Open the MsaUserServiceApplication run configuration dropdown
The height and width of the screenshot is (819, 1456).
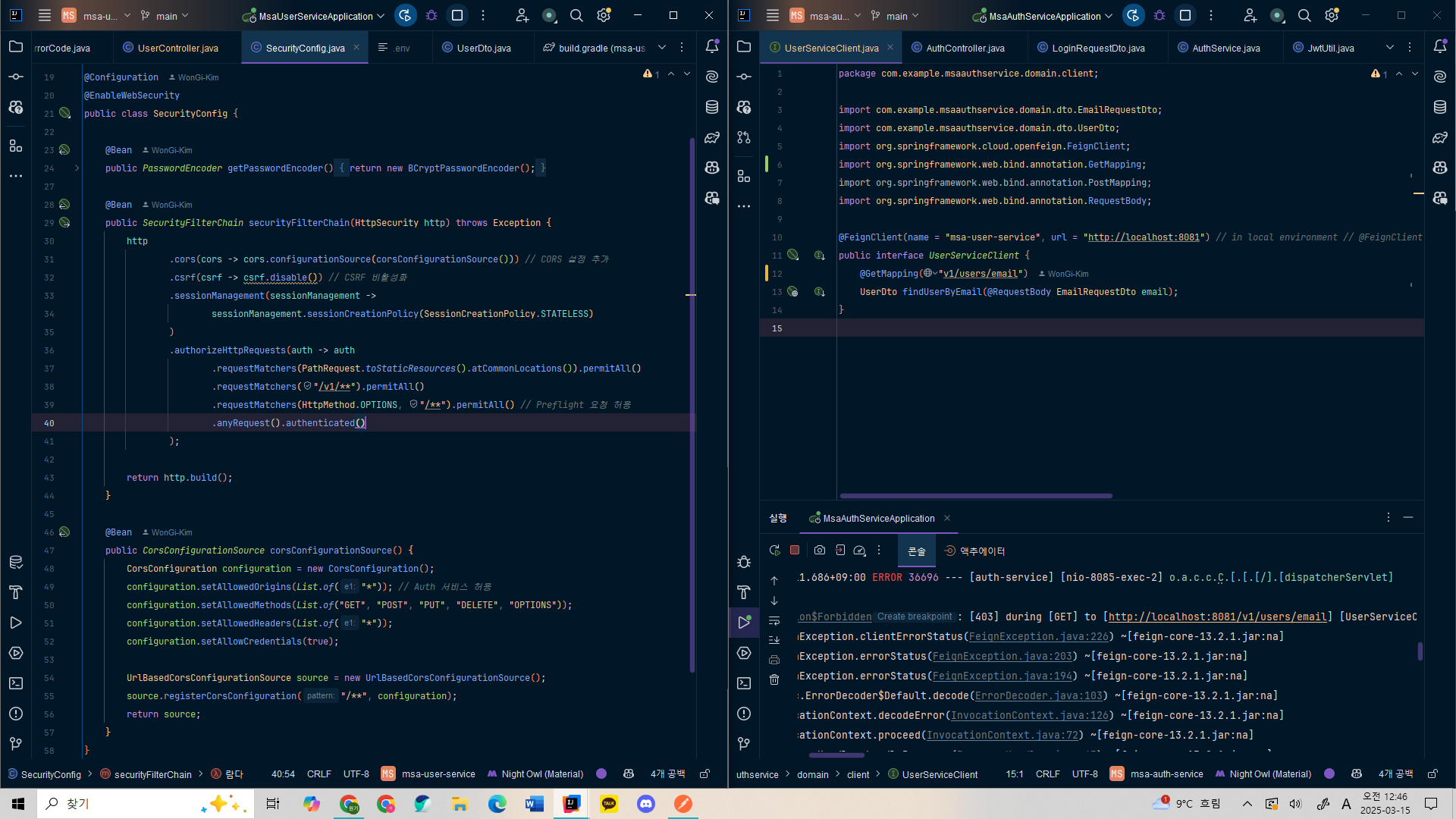pos(315,16)
